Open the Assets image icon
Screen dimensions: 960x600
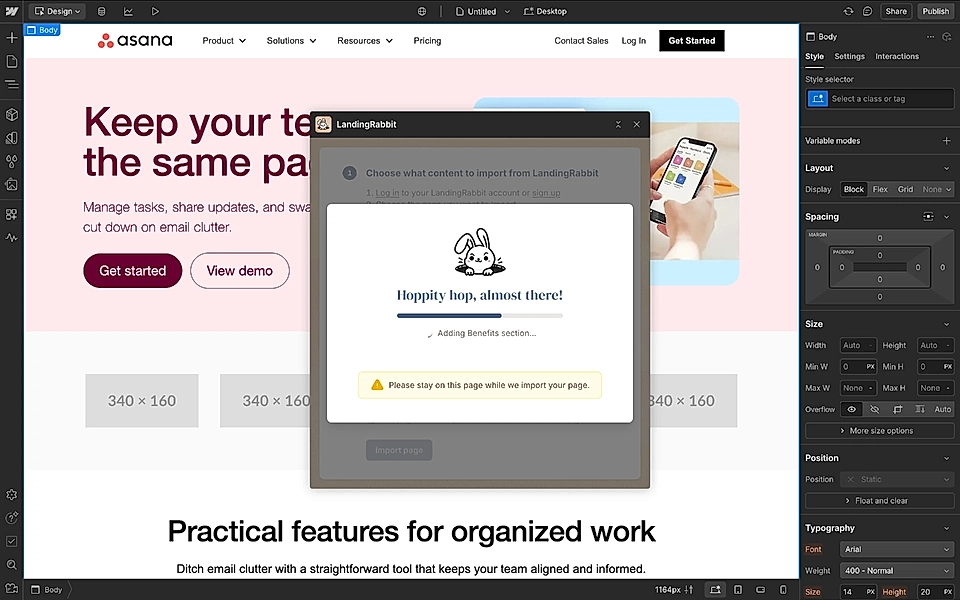pyautogui.click(x=11, y=184)
